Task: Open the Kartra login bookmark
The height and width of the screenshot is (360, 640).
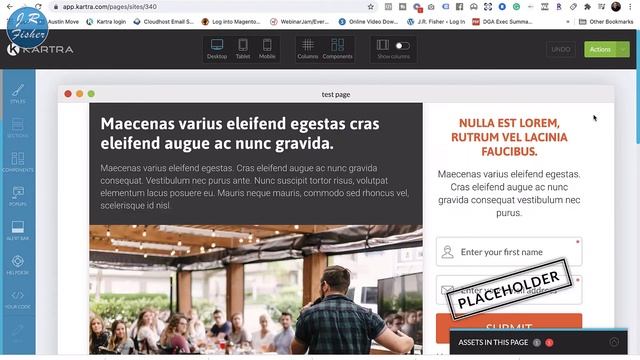Action: point(106,22)
